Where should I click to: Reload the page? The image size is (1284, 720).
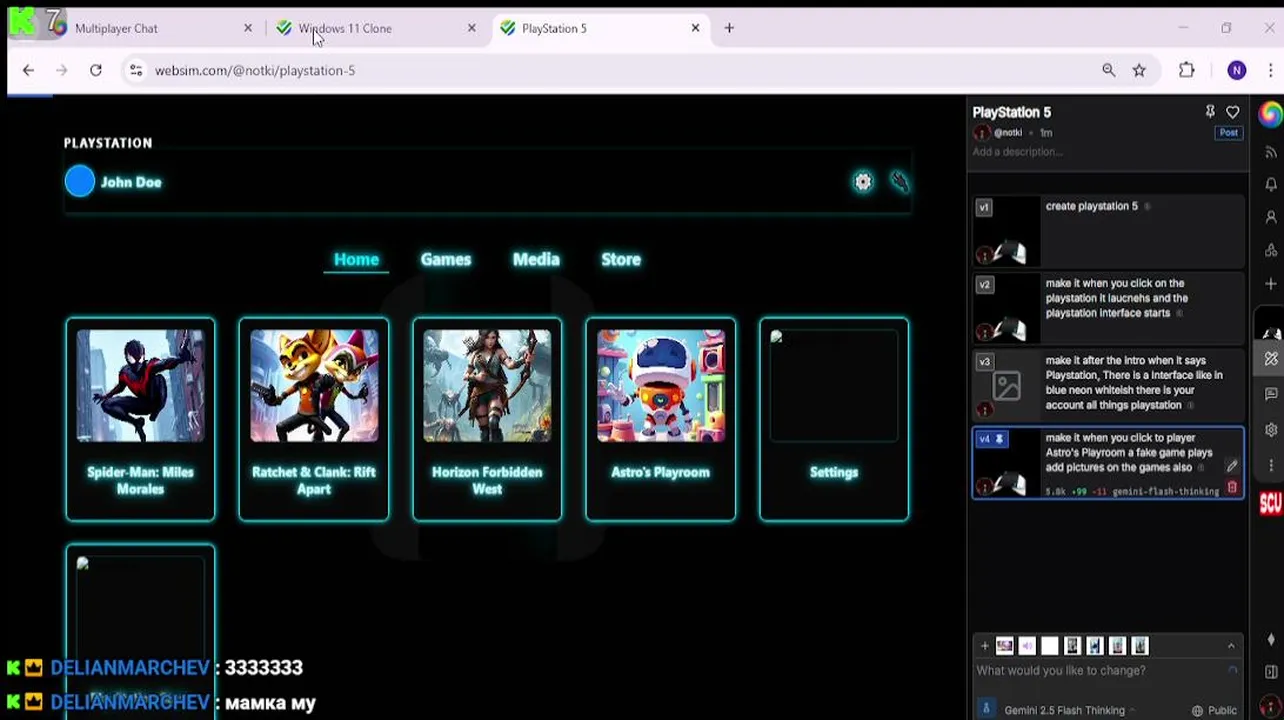[x=96, y=70]
